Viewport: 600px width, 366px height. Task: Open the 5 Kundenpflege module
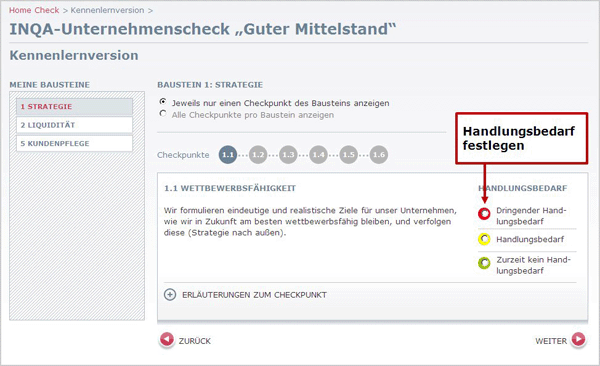click(x=75, y=144)
